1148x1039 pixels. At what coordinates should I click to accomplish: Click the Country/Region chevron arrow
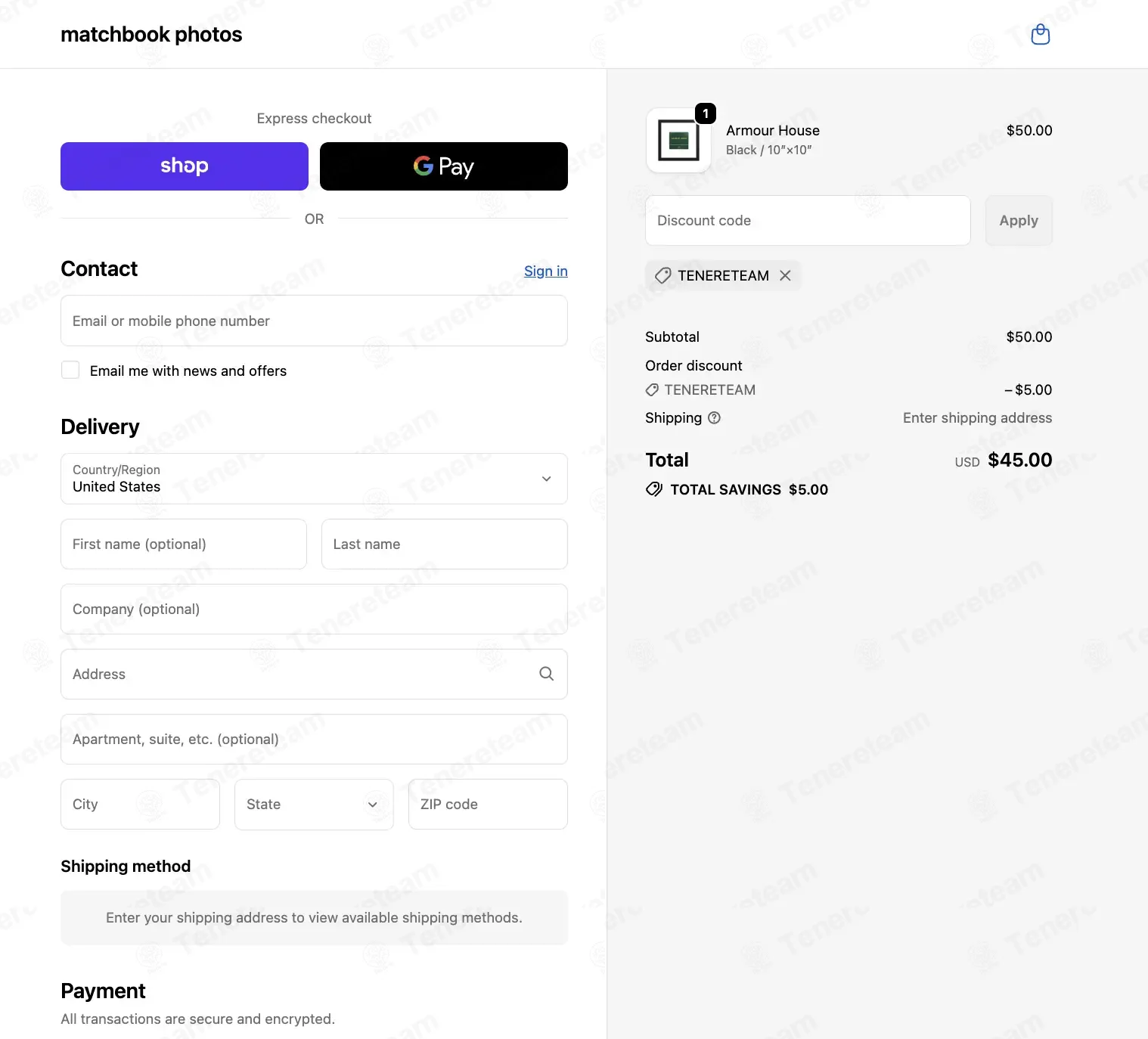(x=546, y=479)
